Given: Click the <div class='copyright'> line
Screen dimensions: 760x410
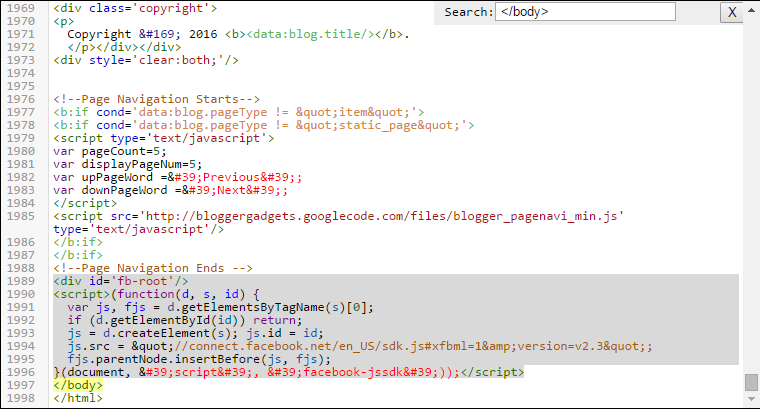Looking at the screenshot, I should pyautogui.click(x=135, y=8).
